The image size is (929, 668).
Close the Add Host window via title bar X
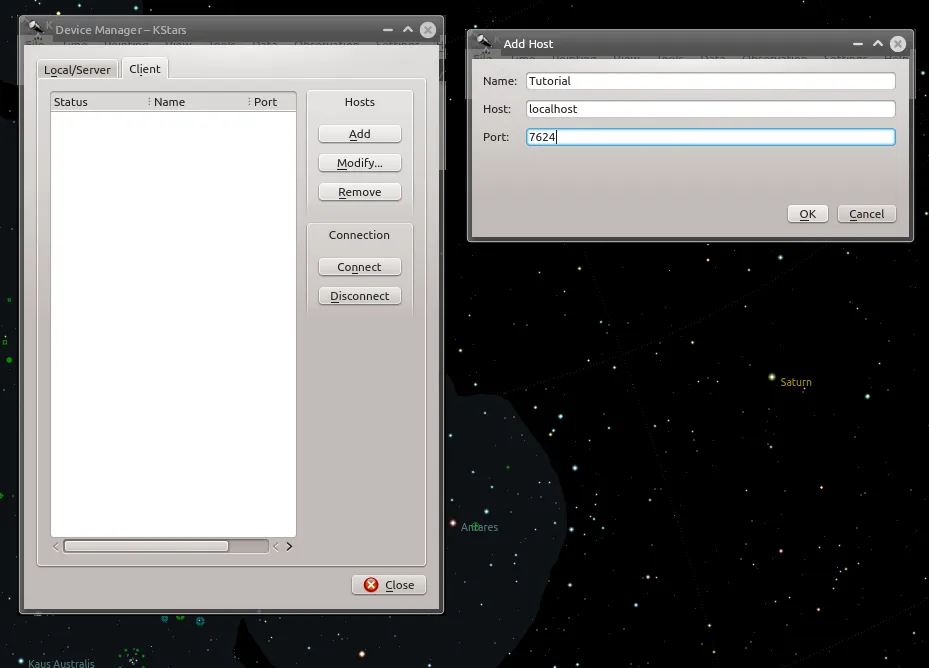pos(898,44)
